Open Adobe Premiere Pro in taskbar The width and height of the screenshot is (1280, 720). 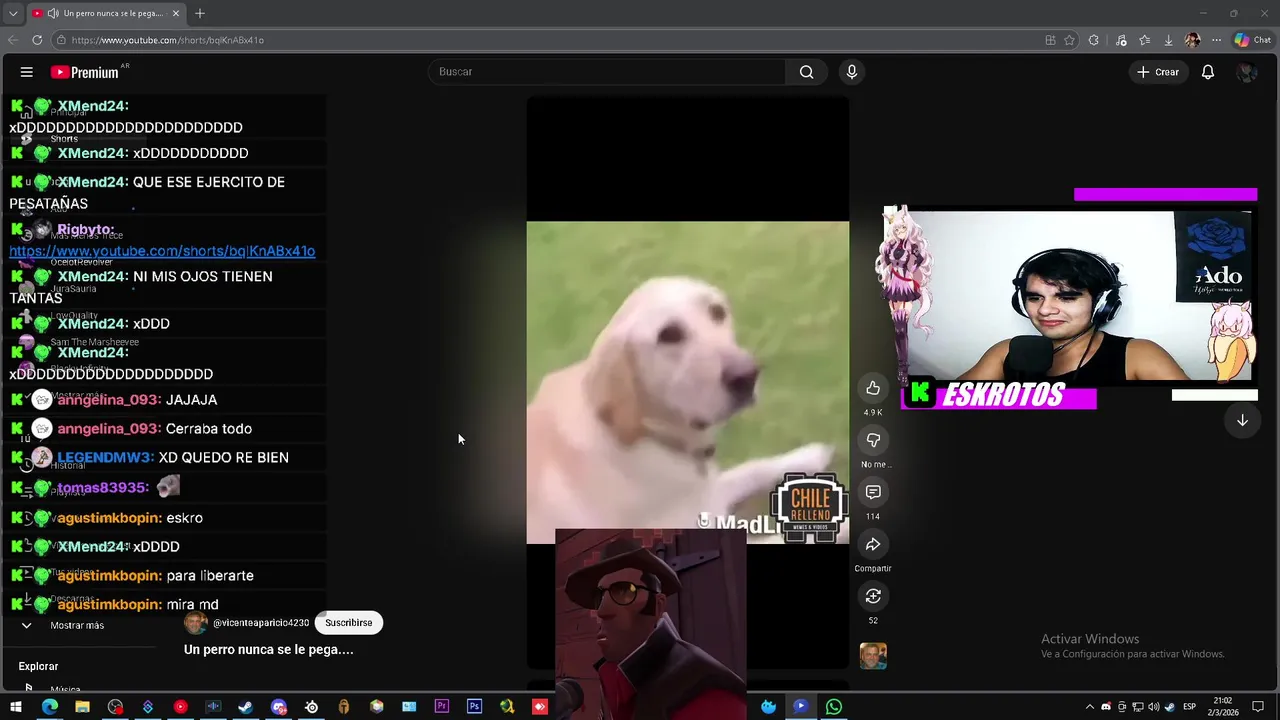coord(441,707)
